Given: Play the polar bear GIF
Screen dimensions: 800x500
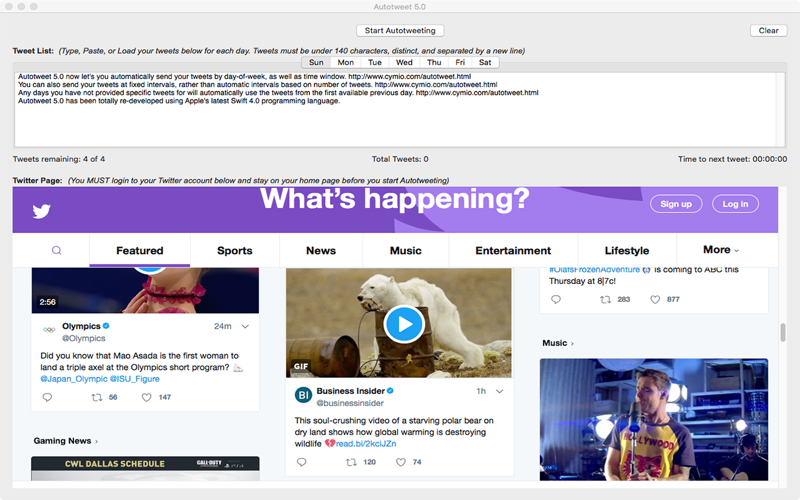Looking at the screenshot, I should click(x=404, y=324).
